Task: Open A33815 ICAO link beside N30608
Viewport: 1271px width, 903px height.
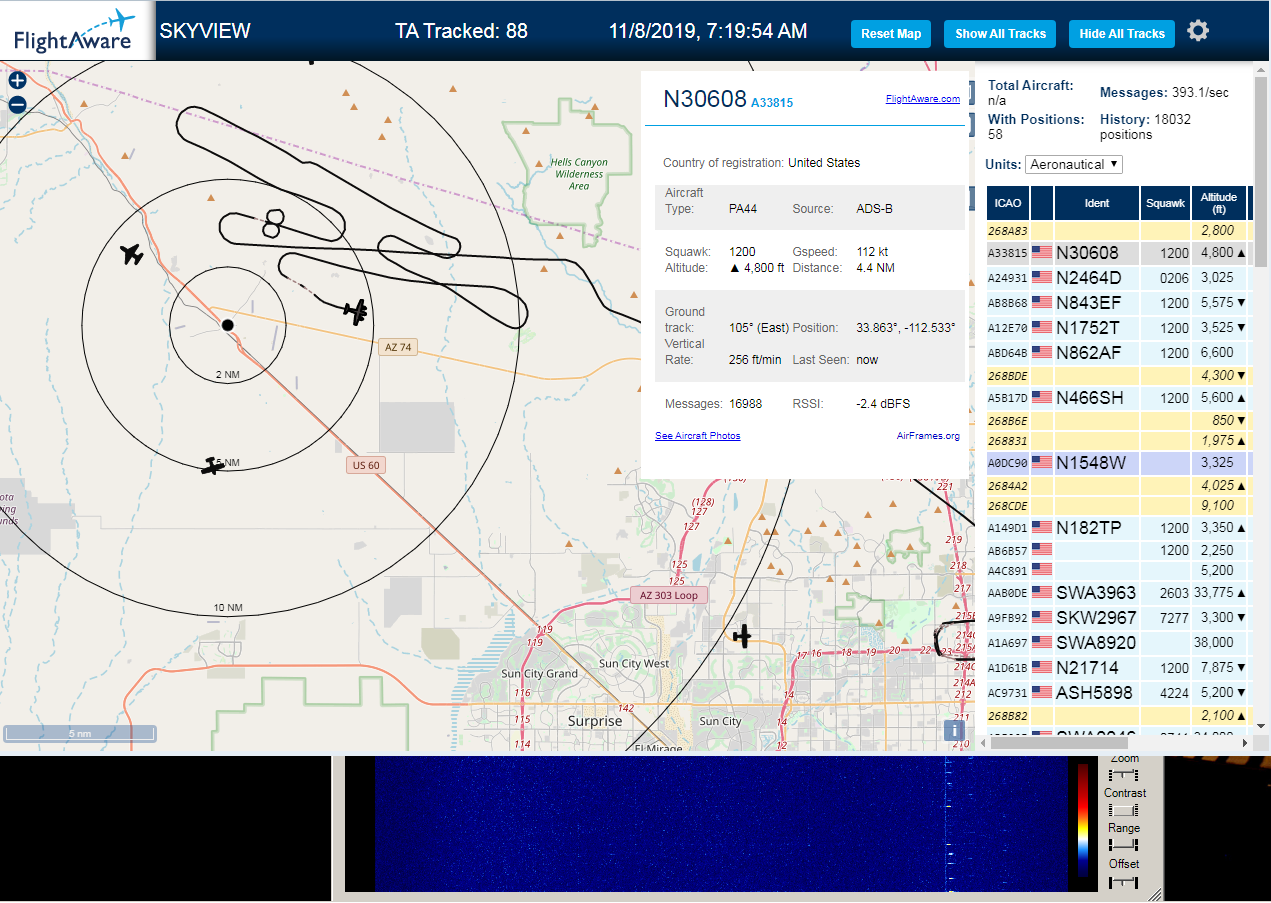Action: (x=772, y=102)
